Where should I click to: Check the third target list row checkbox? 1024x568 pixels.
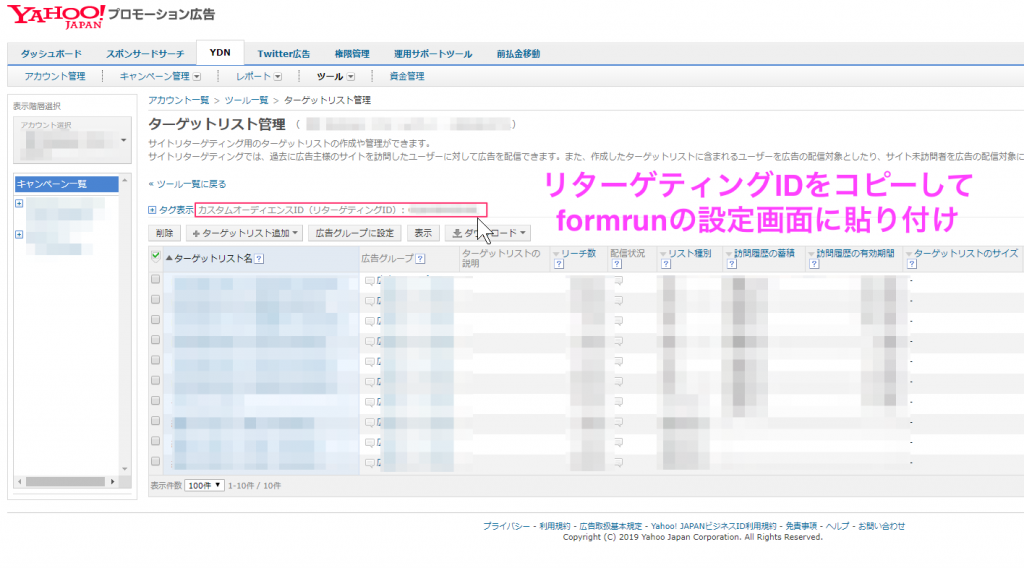point(155,319)
